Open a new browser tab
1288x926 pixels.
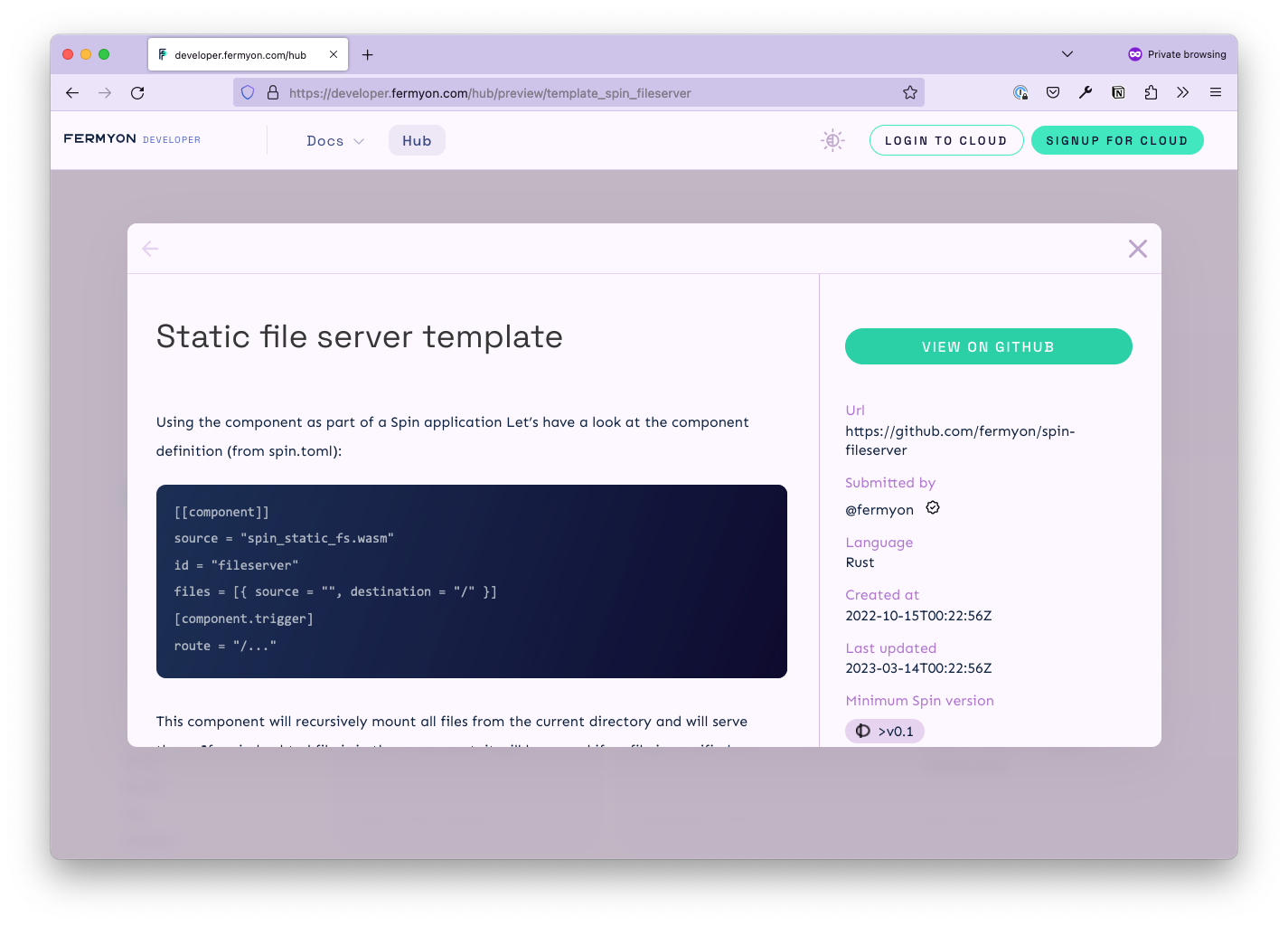click(368, 54)
